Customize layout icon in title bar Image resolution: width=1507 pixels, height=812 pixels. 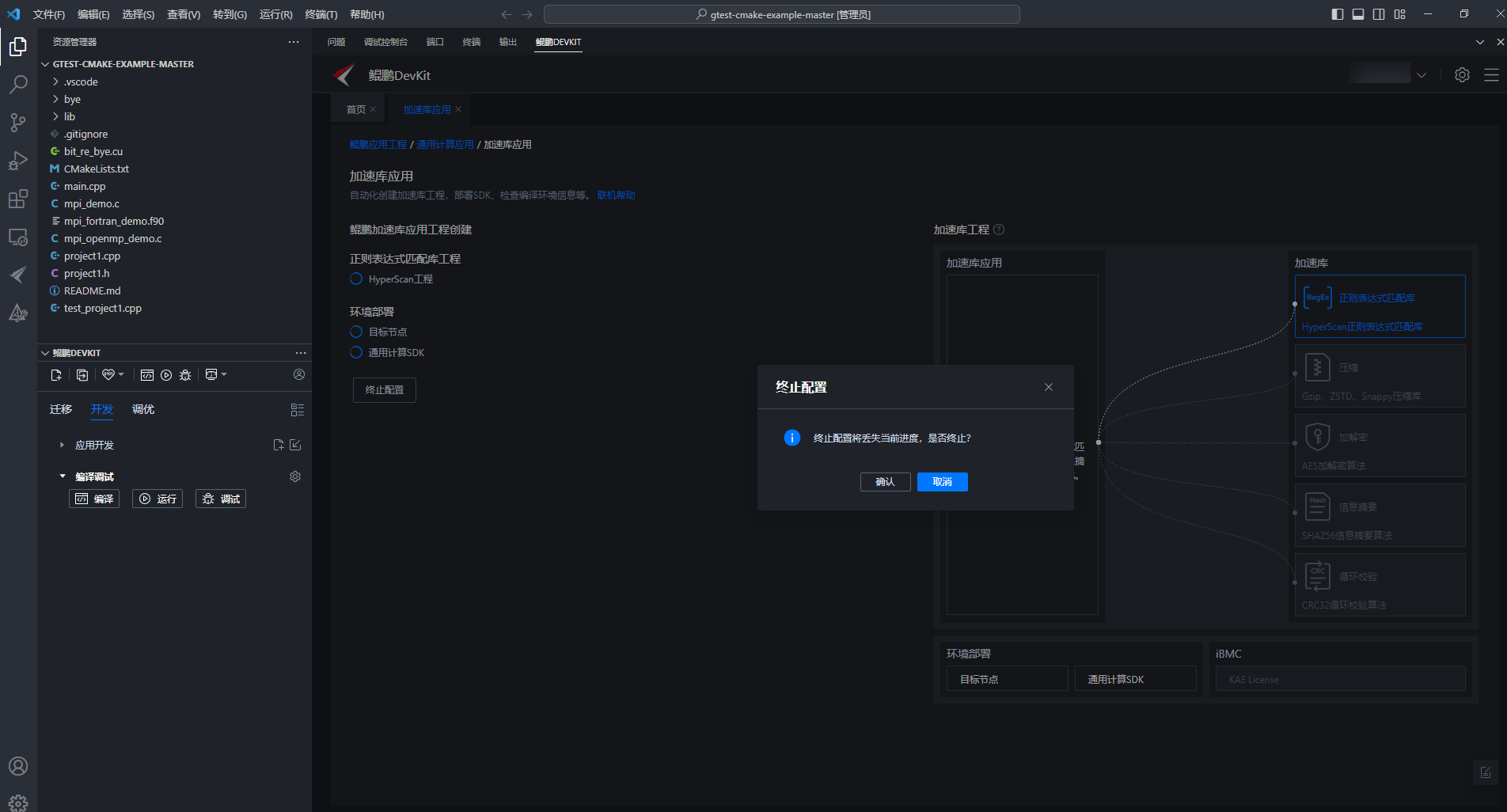pos(1399,14)
